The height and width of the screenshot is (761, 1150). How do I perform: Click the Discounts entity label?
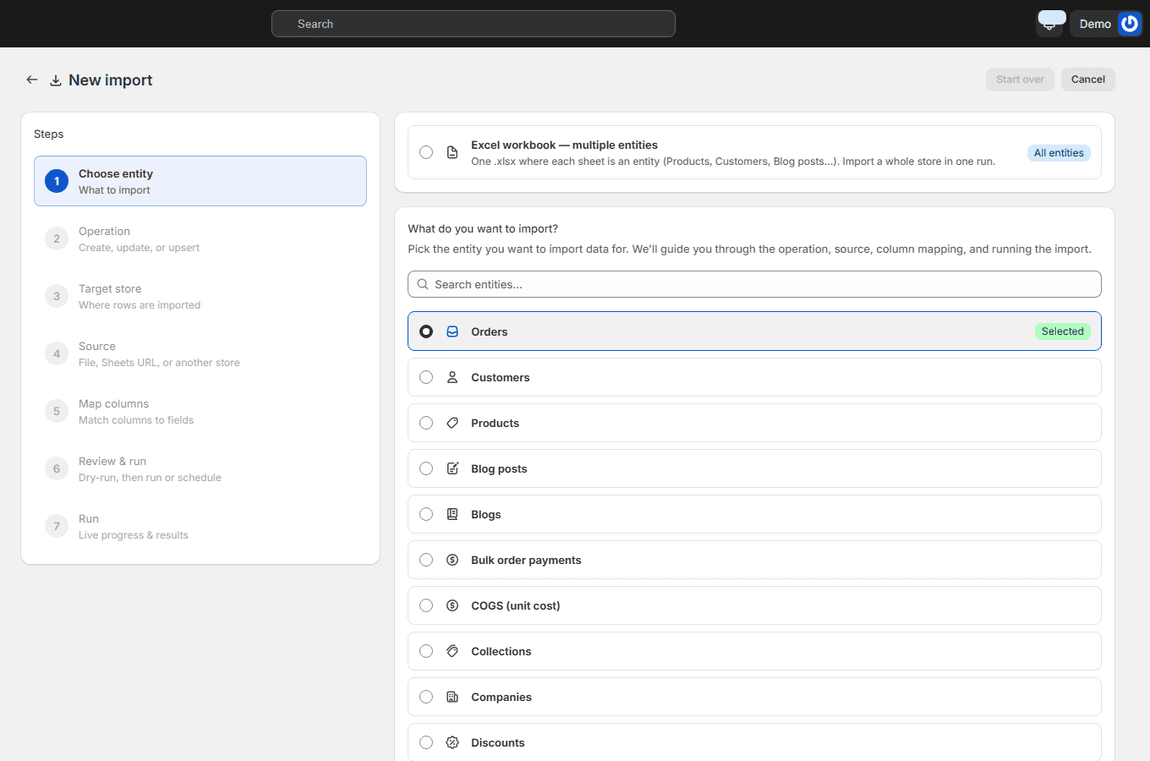497,742
